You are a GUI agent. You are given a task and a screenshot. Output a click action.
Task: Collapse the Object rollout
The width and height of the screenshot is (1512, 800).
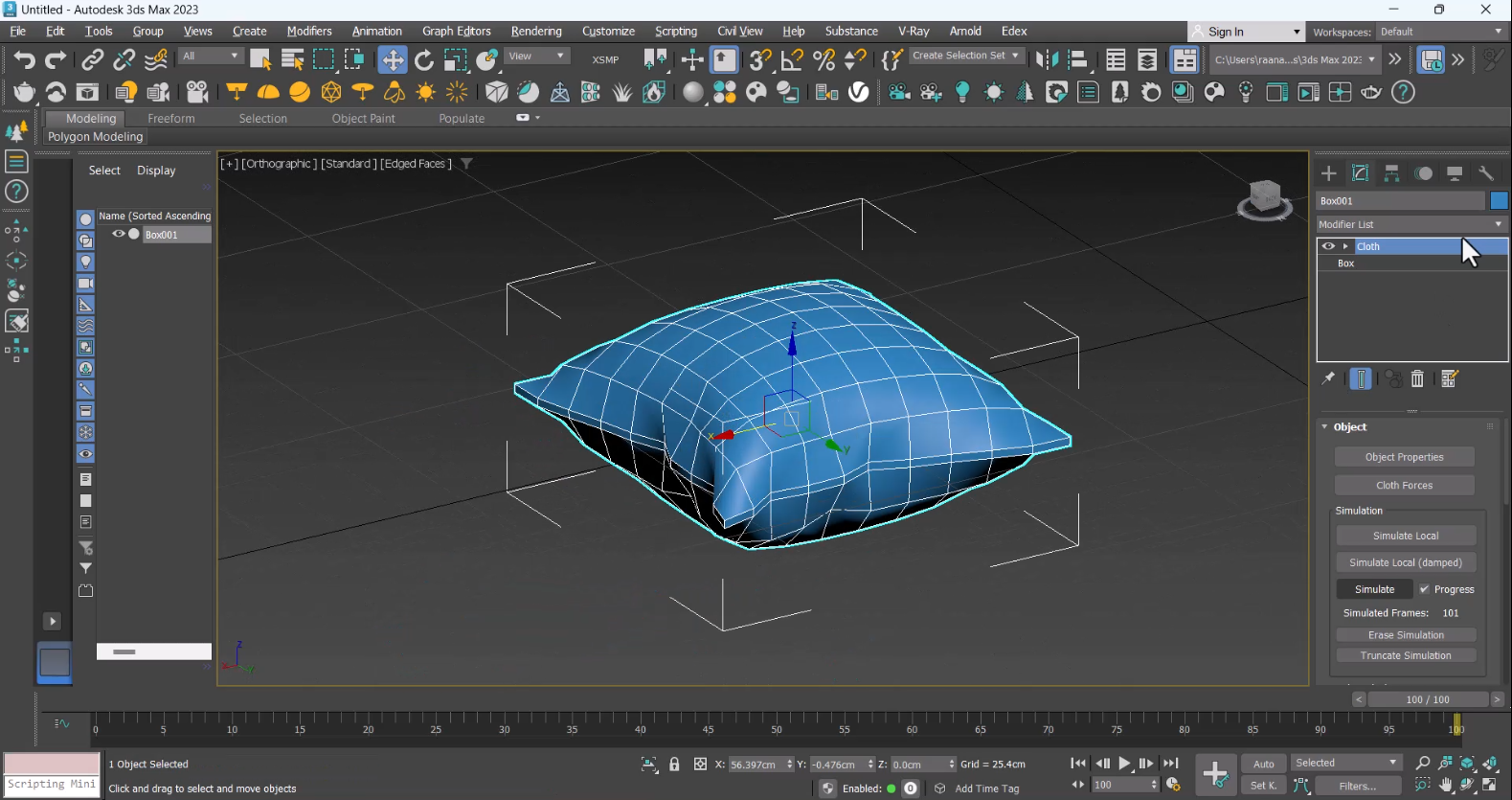pos(1325,427)
